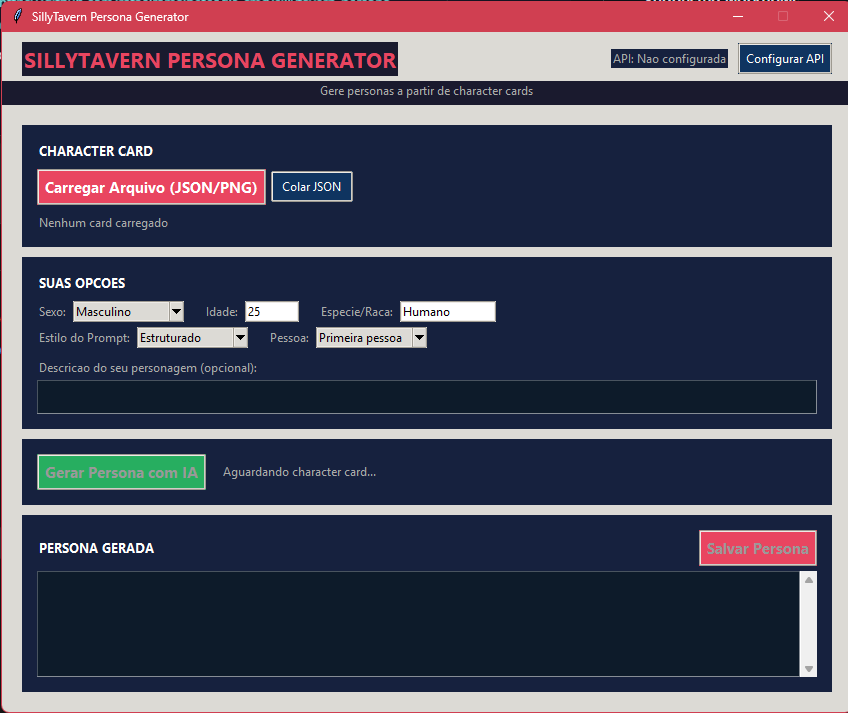
Task: Click the API: Nao configurada status label
Action: click(x=670, y=58)
